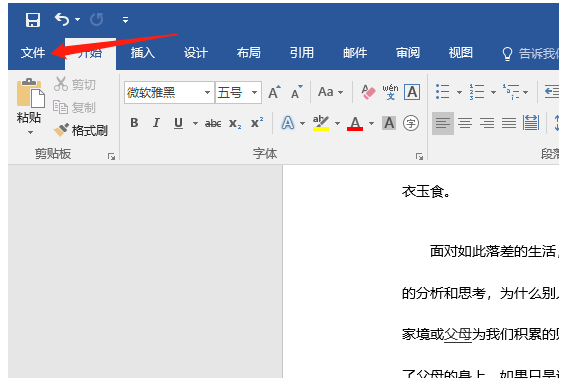Clear all formatting with eraser icon
Screen dimensions: 588x386
pyautogui.click(x=368, y=92)
